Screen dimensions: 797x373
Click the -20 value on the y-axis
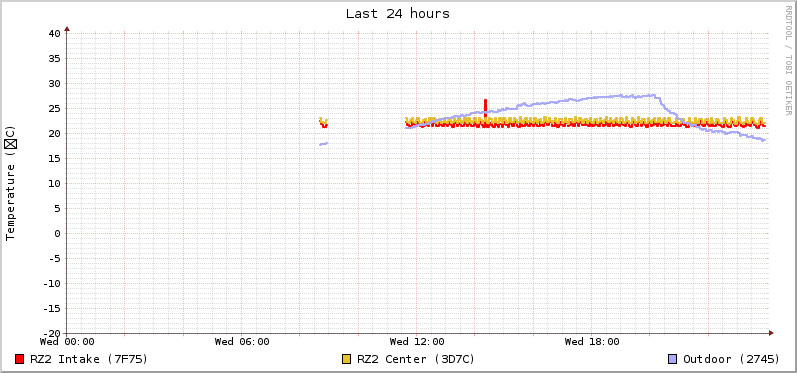pyautogui.click(x=52, y=333)
